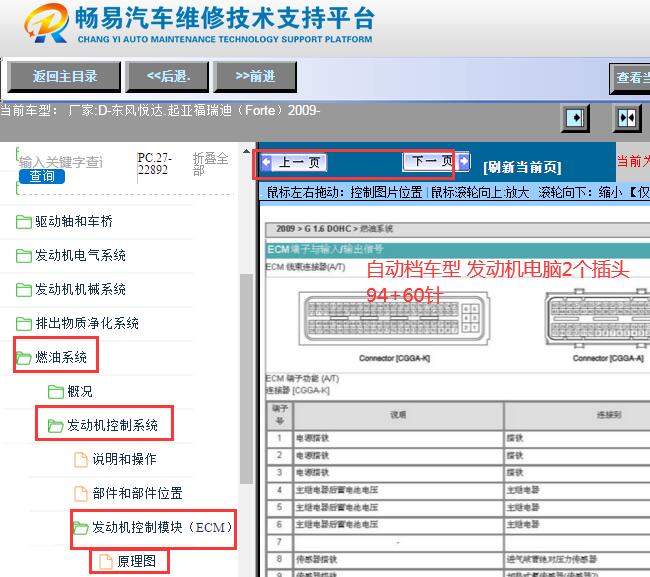The image size is (650, 577).
Task: Expand the 排出物质净化系统 folder
Action: [87, 323]
